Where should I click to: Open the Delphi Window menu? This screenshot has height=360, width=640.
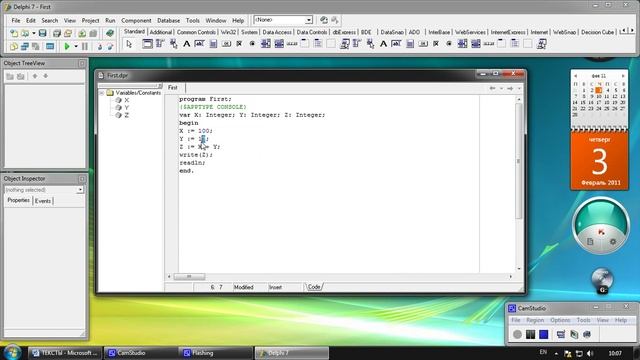coord(216,20)
